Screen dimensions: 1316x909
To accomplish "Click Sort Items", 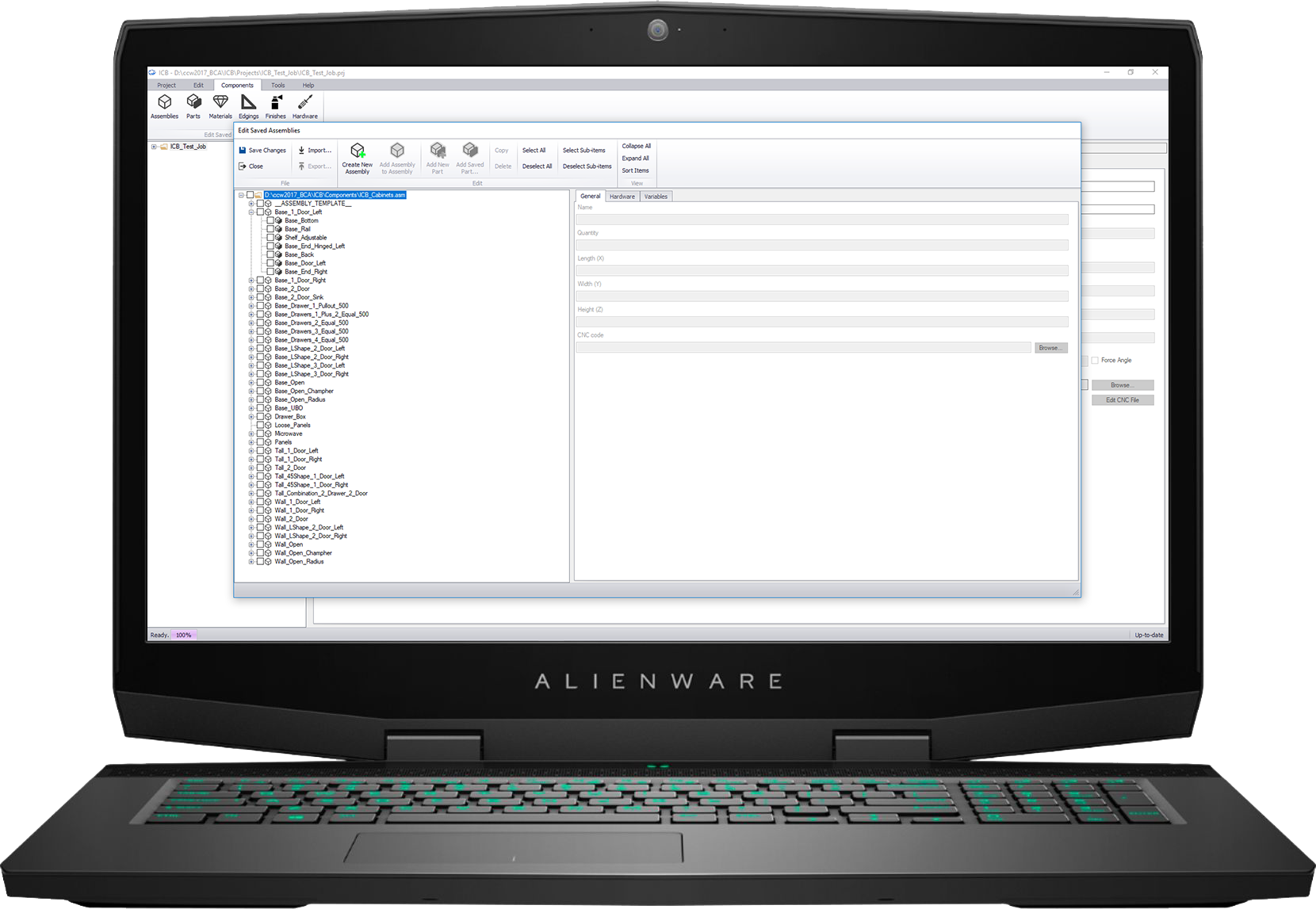I will click(635, 170).
